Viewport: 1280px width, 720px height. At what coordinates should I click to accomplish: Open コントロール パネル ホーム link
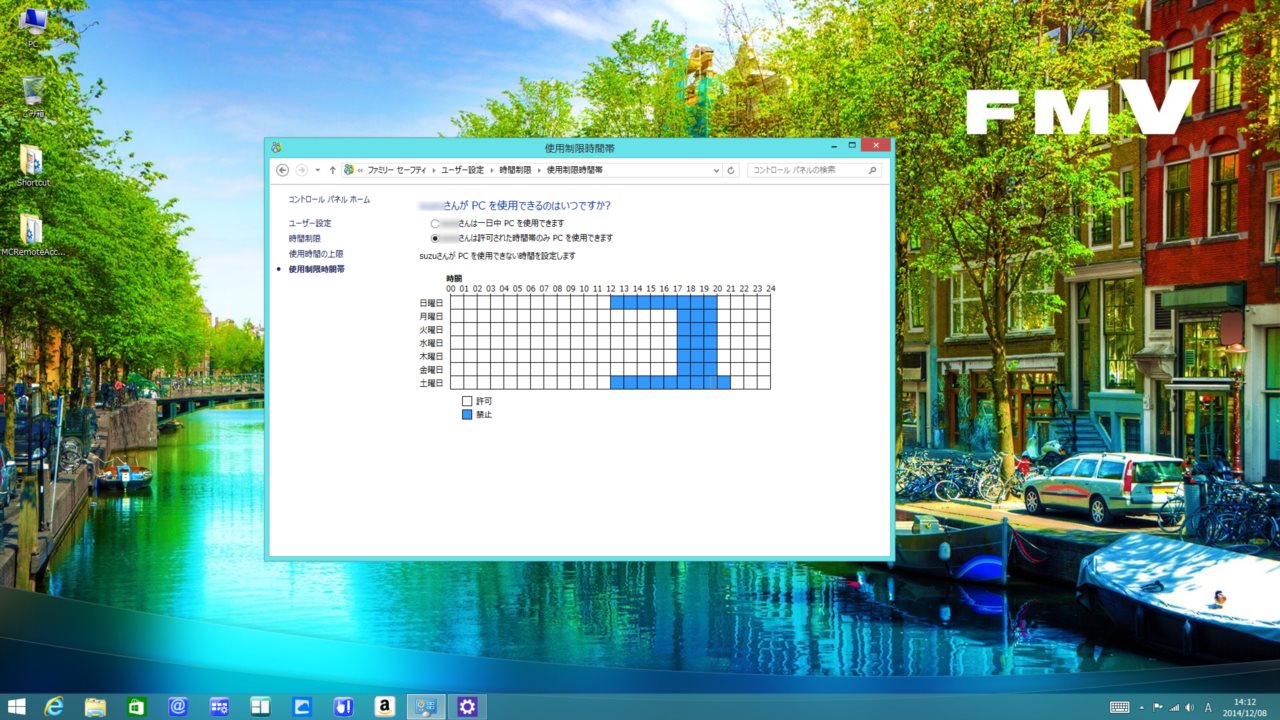(x=329, y=200)
